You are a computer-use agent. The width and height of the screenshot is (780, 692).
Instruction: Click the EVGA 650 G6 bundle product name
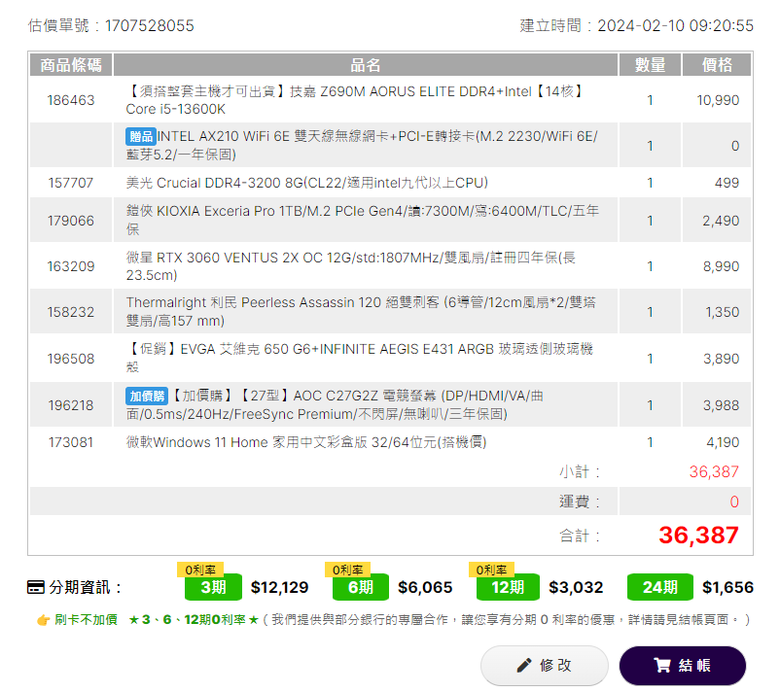coord(359,358)
